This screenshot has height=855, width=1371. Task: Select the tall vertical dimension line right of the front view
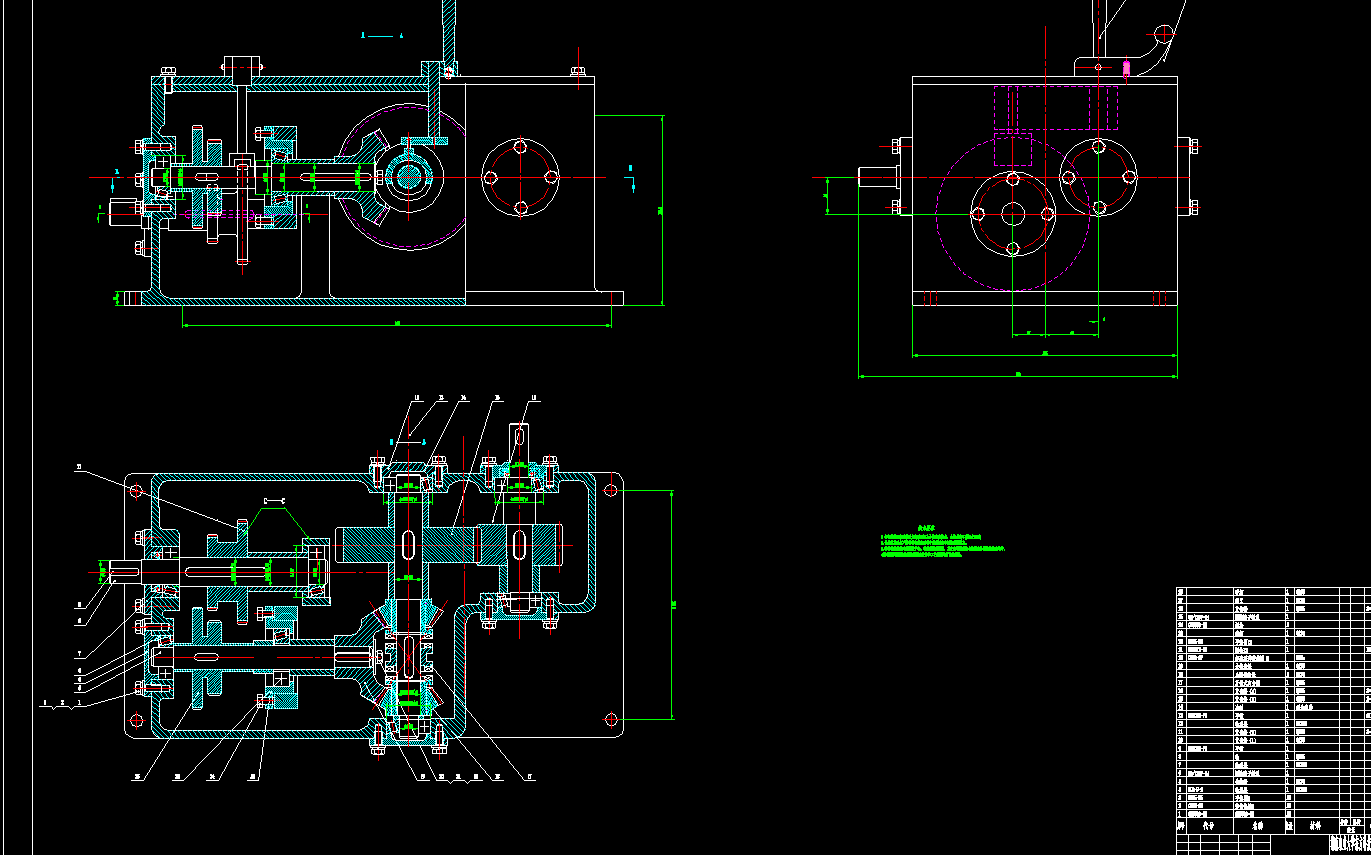[x=662, y=210]
